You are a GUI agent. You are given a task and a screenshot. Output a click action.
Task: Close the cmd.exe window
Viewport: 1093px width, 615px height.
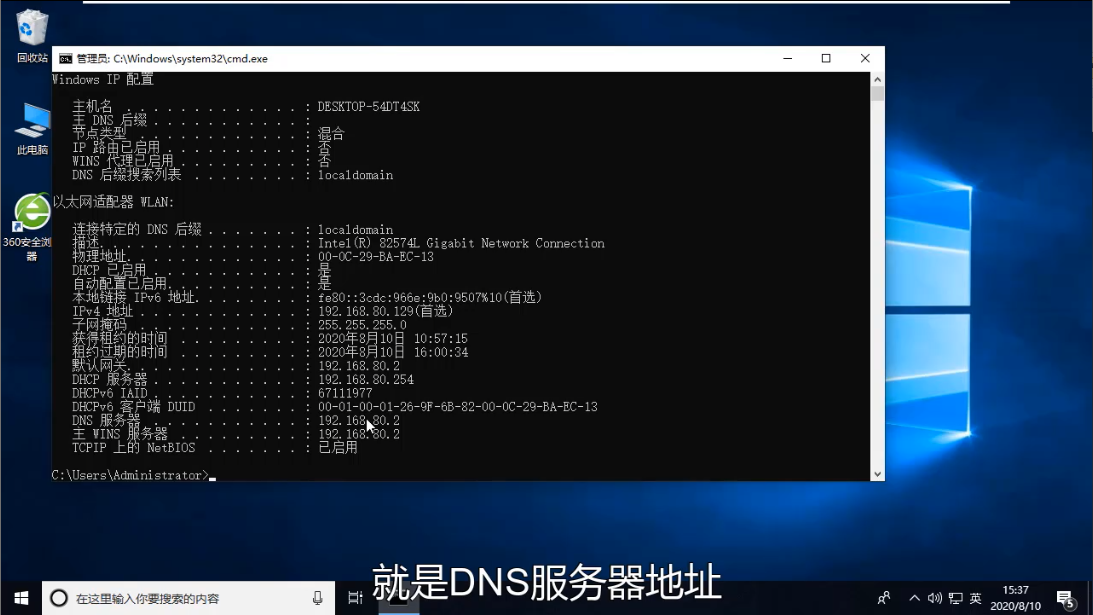pos(865,59)
